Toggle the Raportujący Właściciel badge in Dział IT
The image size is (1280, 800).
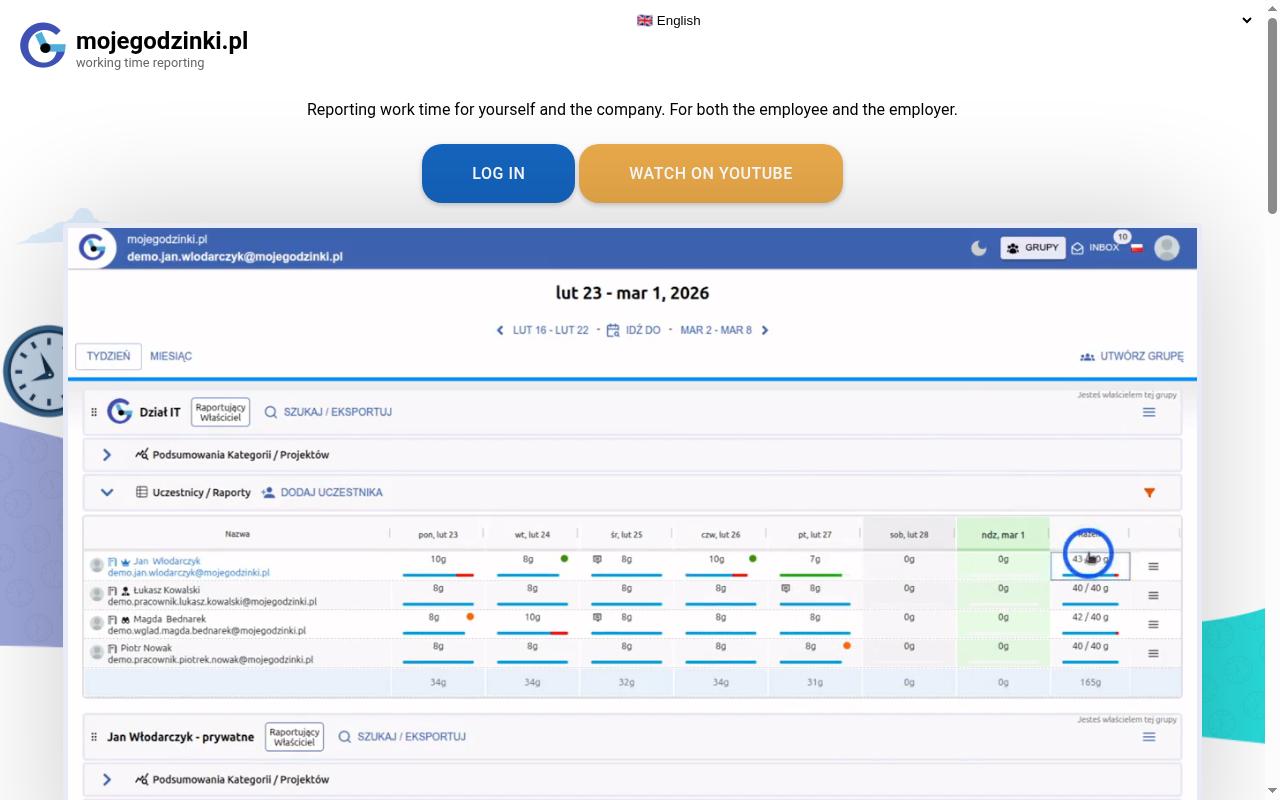(x=220, y=412)
